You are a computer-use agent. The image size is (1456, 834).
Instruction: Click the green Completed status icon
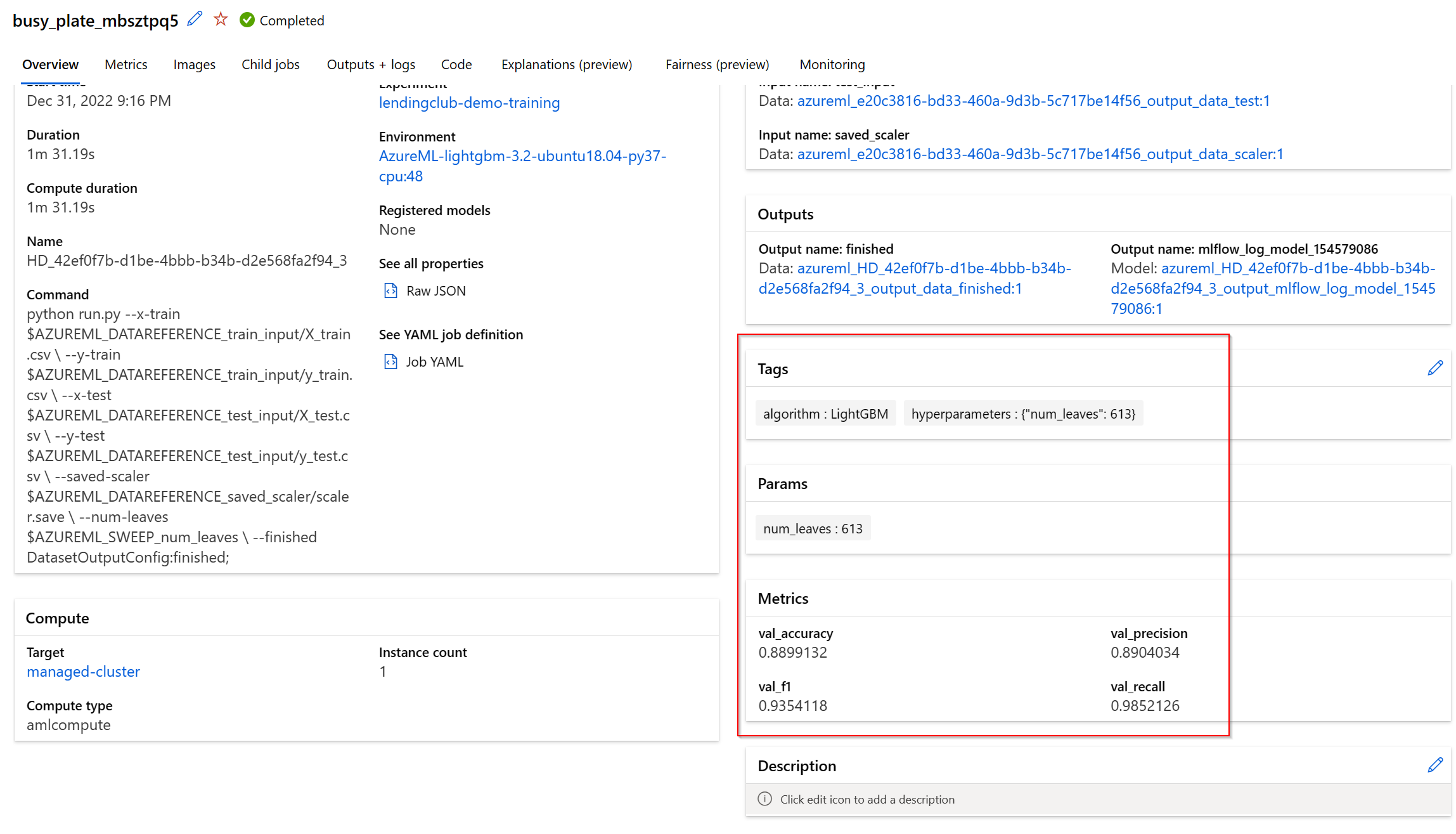click(247, 20)
